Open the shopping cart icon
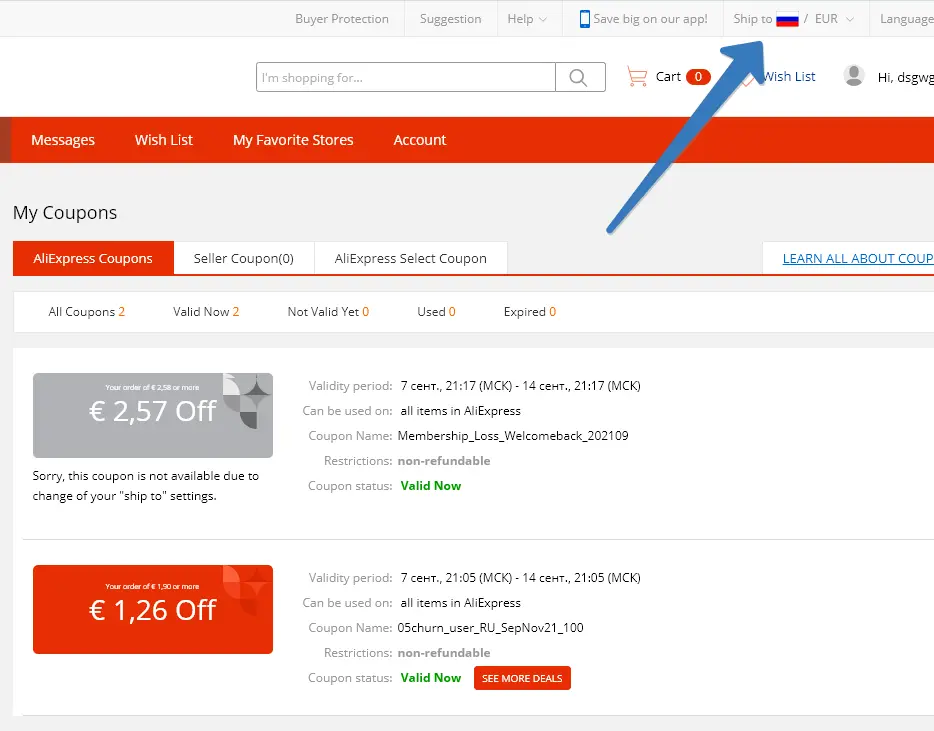The width and height of the screenshot is (934, 731). click(637, 77)
